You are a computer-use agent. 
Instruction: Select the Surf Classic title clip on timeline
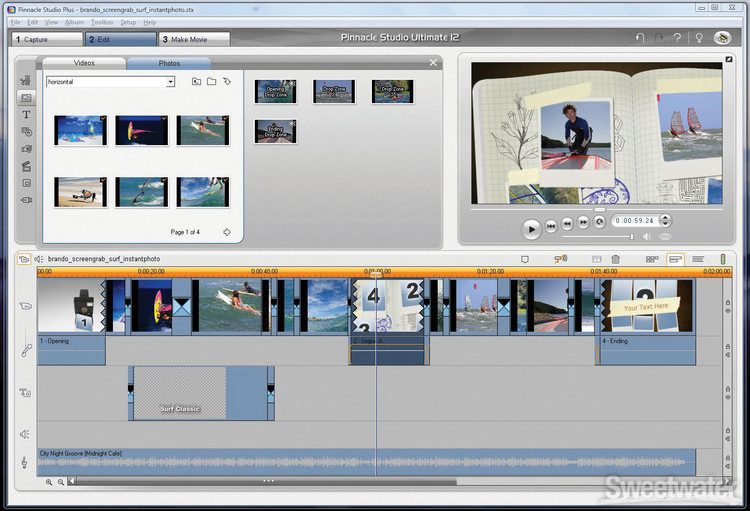(180, 393)
